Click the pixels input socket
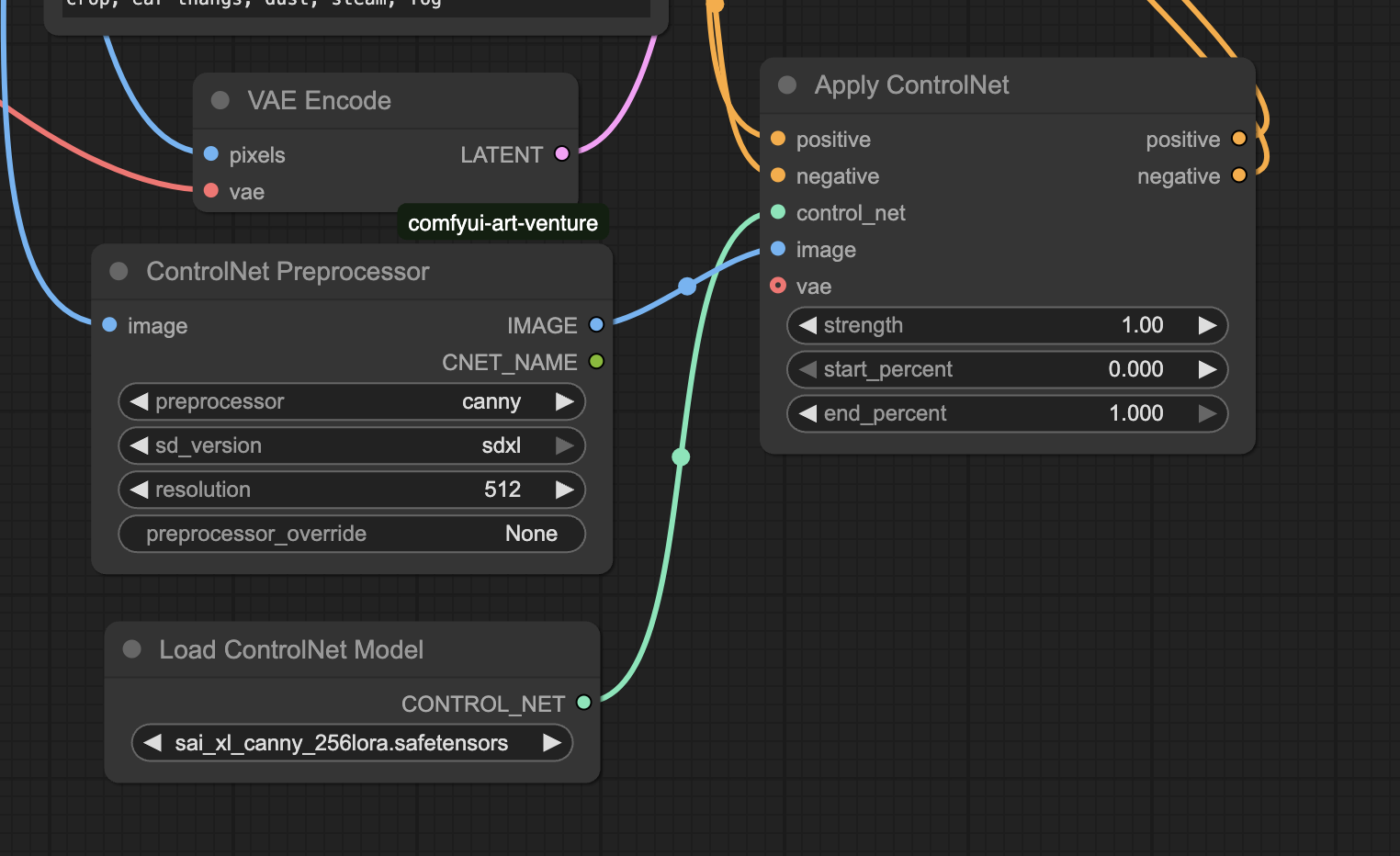Viewport: 1400px width, 856px height. pyautogui.click(x=211, y=153)
